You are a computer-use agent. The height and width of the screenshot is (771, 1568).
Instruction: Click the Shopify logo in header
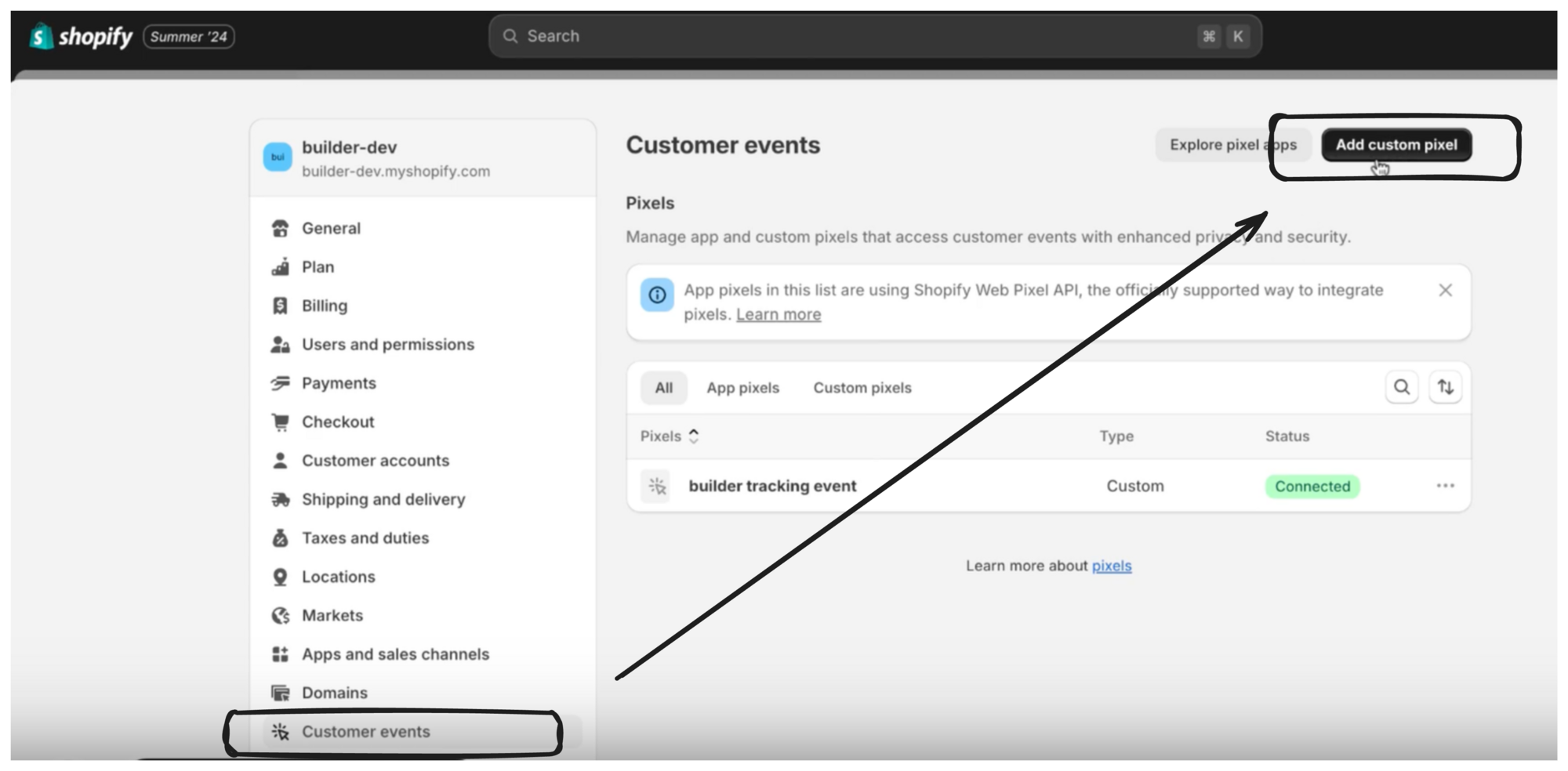click(x=81, y=36)
